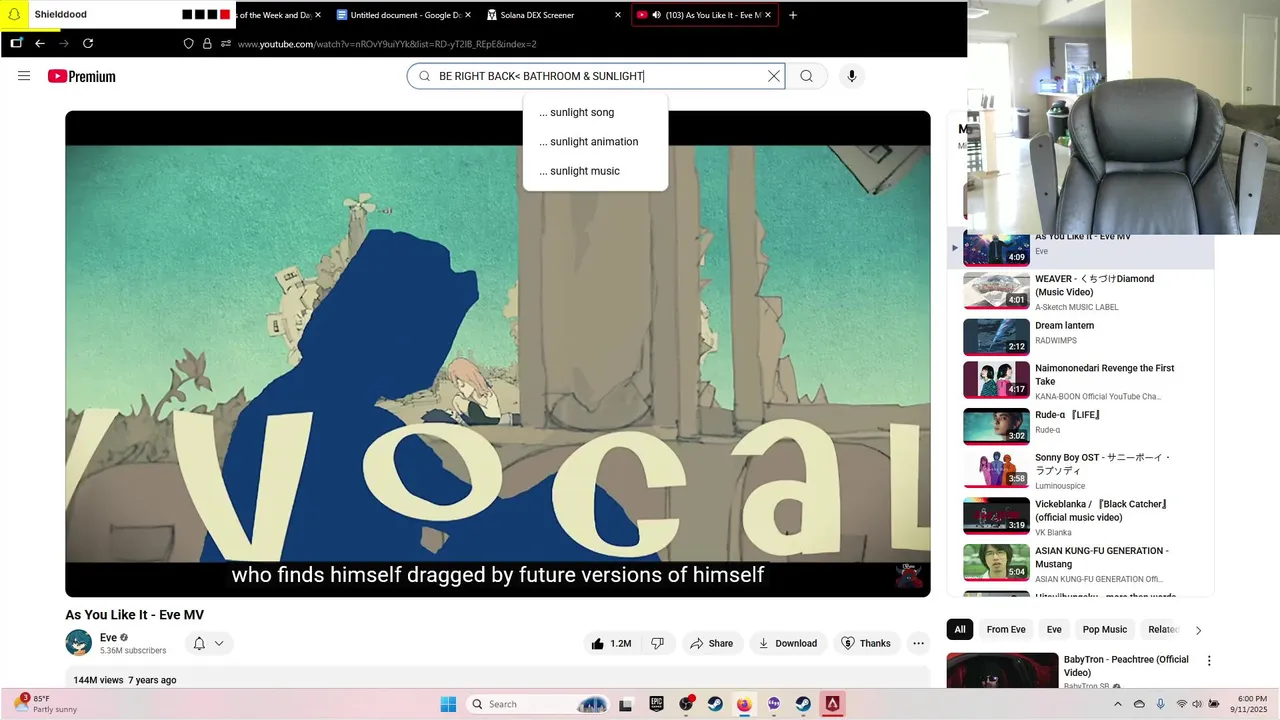This screenshot has width=1280, height=720.
Task: Open the Apex Legends taskbar icon
Action: click(832, 704)
